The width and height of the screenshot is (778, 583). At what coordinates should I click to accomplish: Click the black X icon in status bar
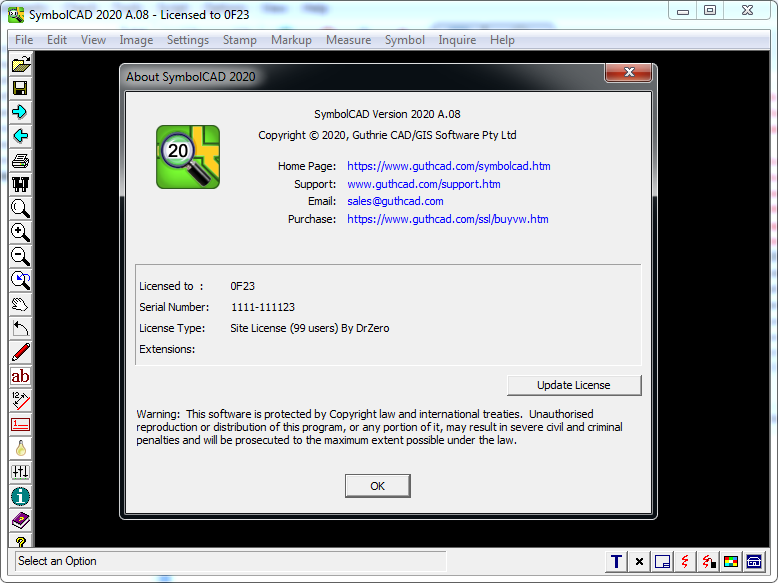(x=639, y=562)
